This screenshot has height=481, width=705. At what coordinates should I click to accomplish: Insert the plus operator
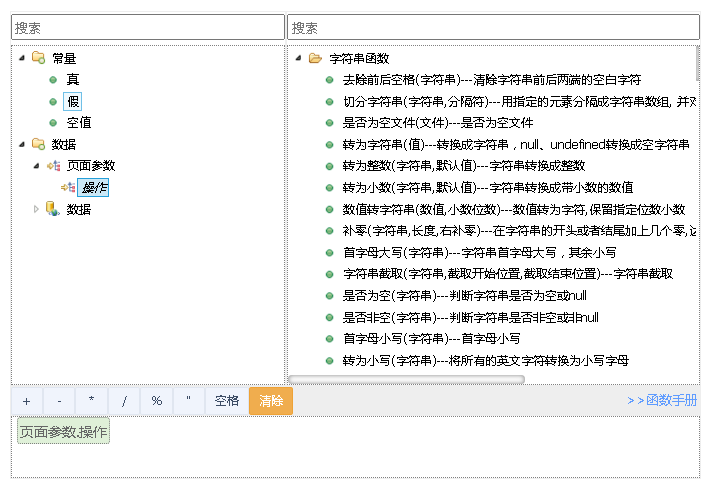(27, 401)
